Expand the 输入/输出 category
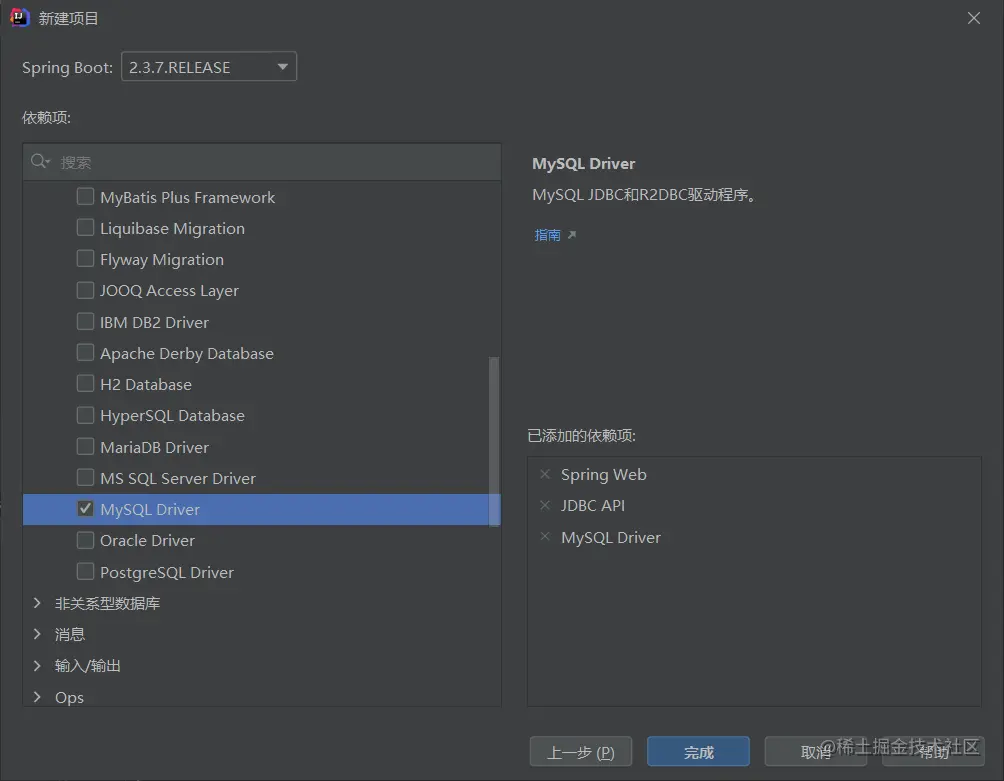 pos(37,666)
